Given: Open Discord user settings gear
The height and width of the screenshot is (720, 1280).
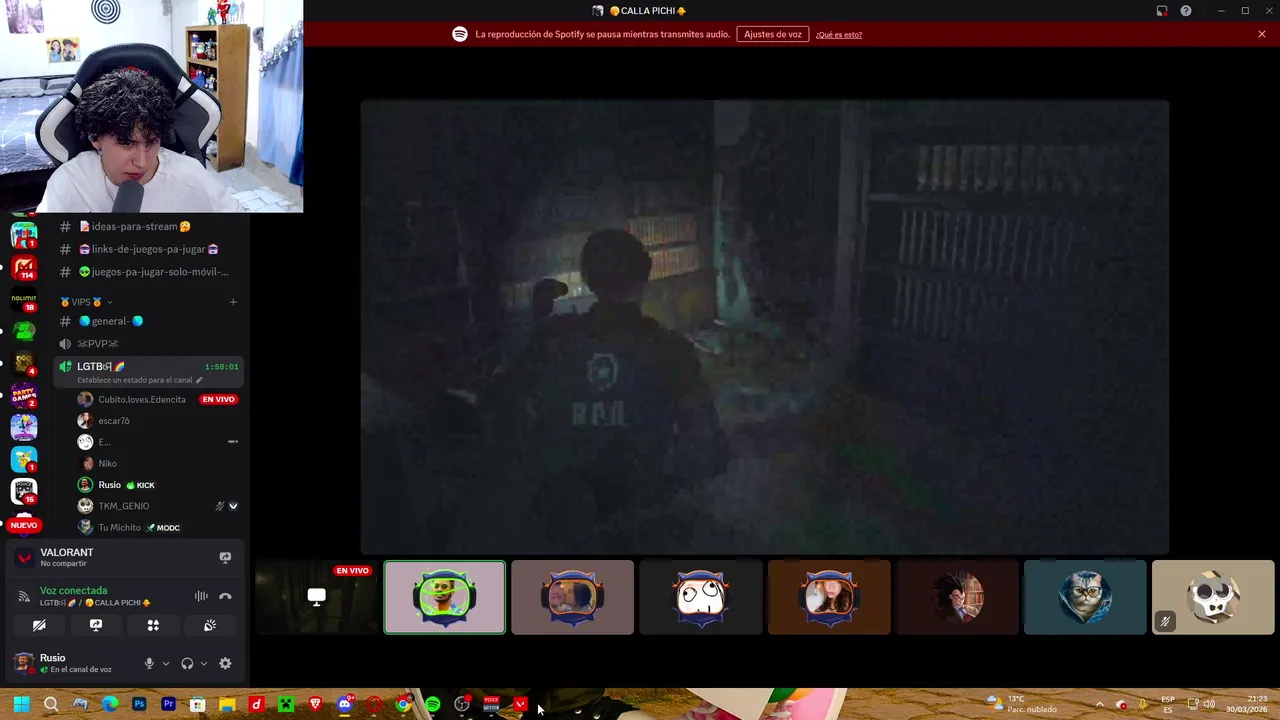Looking at the screenshot, I should pos(225,663).
